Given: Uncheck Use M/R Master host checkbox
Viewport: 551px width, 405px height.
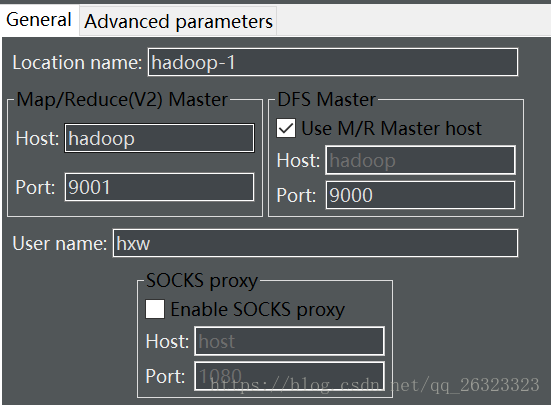Looking at the screenshot, I should (x=286, y=128).
